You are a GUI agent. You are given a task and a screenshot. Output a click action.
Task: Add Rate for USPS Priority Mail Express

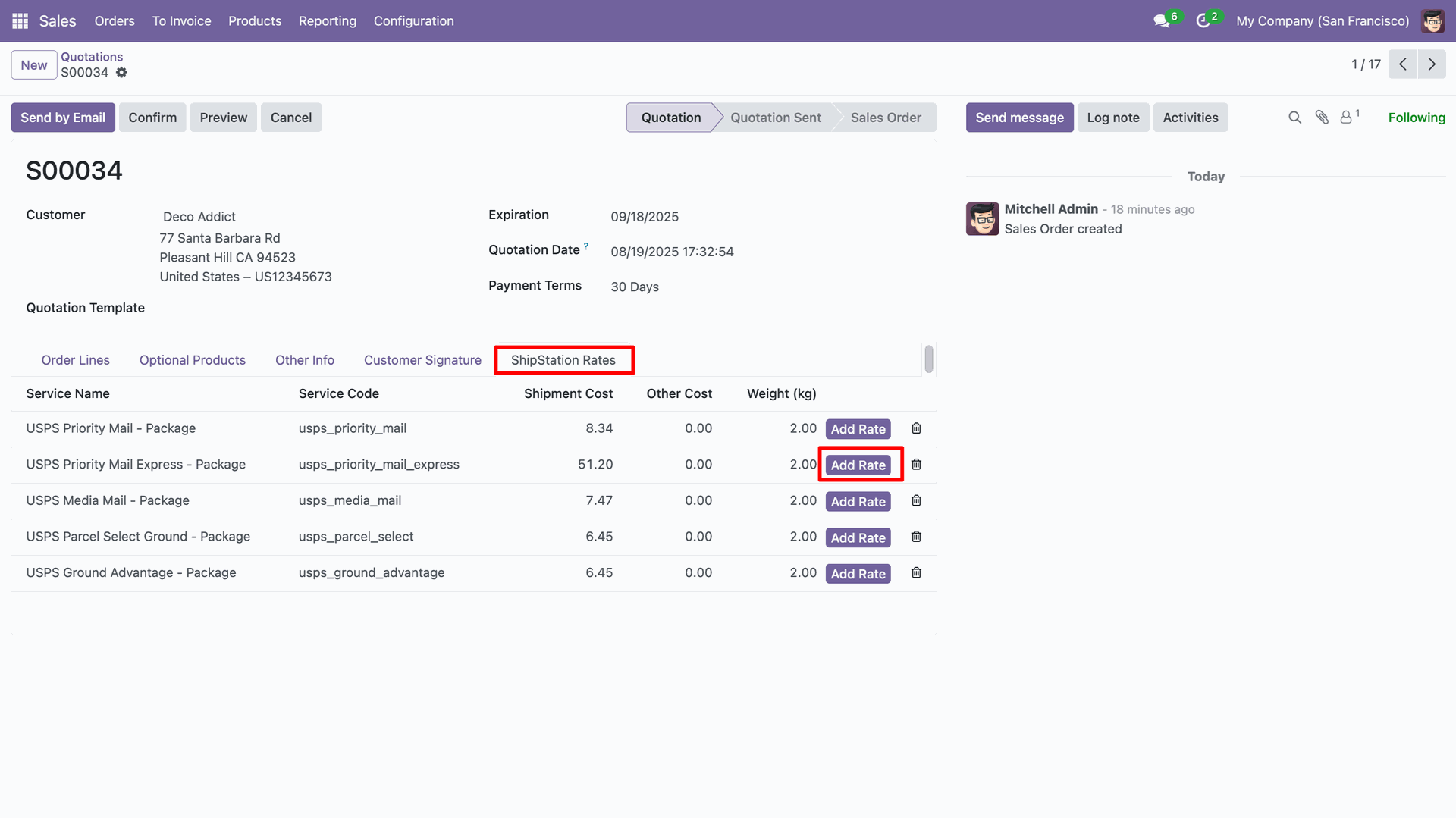(858, 465)
